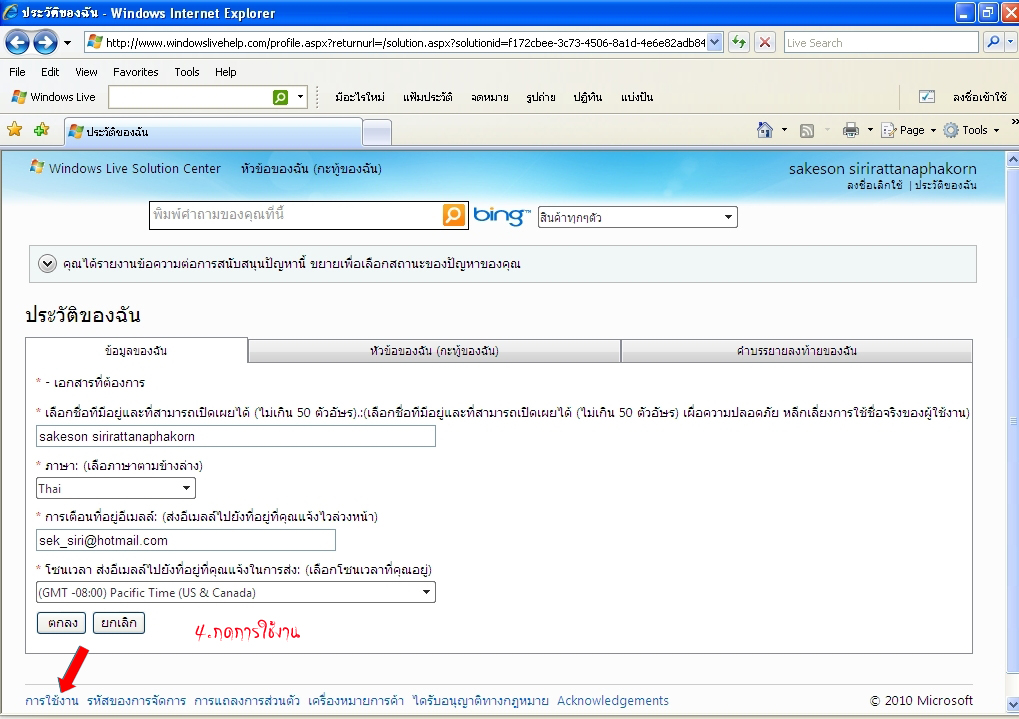1019x719 pixels.
Task: Click หัวข้อของฉัน link in page header
Action: coord(311,169)
